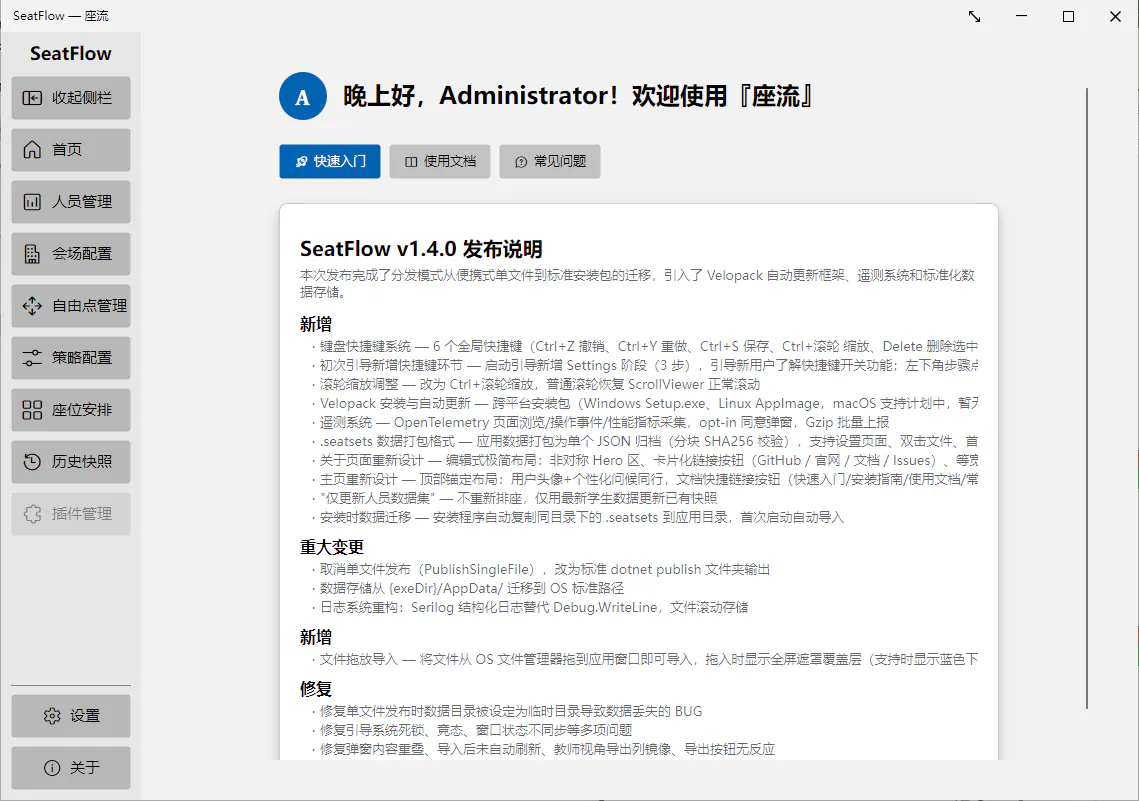The image size is (1139, 801).
Task: Open the 关于 page
Action: coord(71,768)
